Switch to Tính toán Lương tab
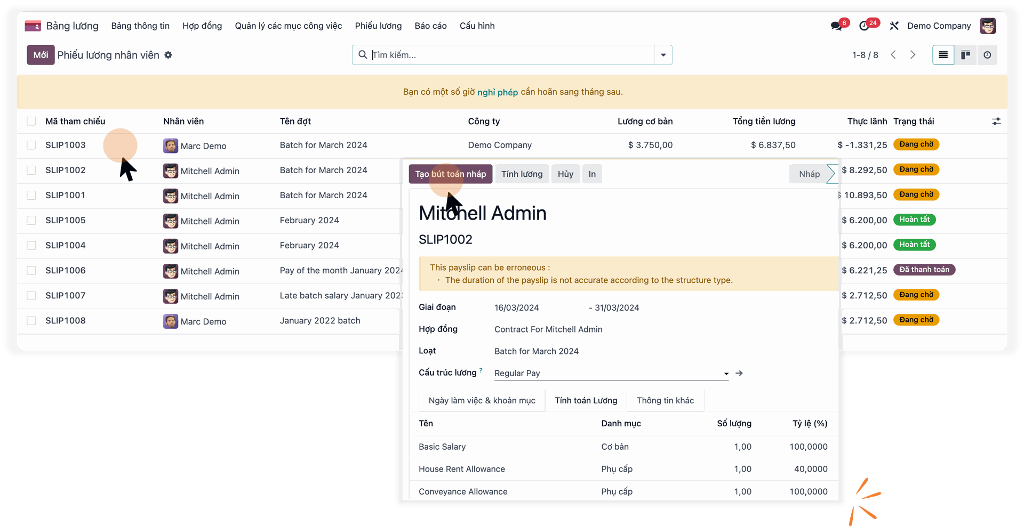Viewport: 1024px width, 527px height. pyautogui.click(x=586, y=400)
